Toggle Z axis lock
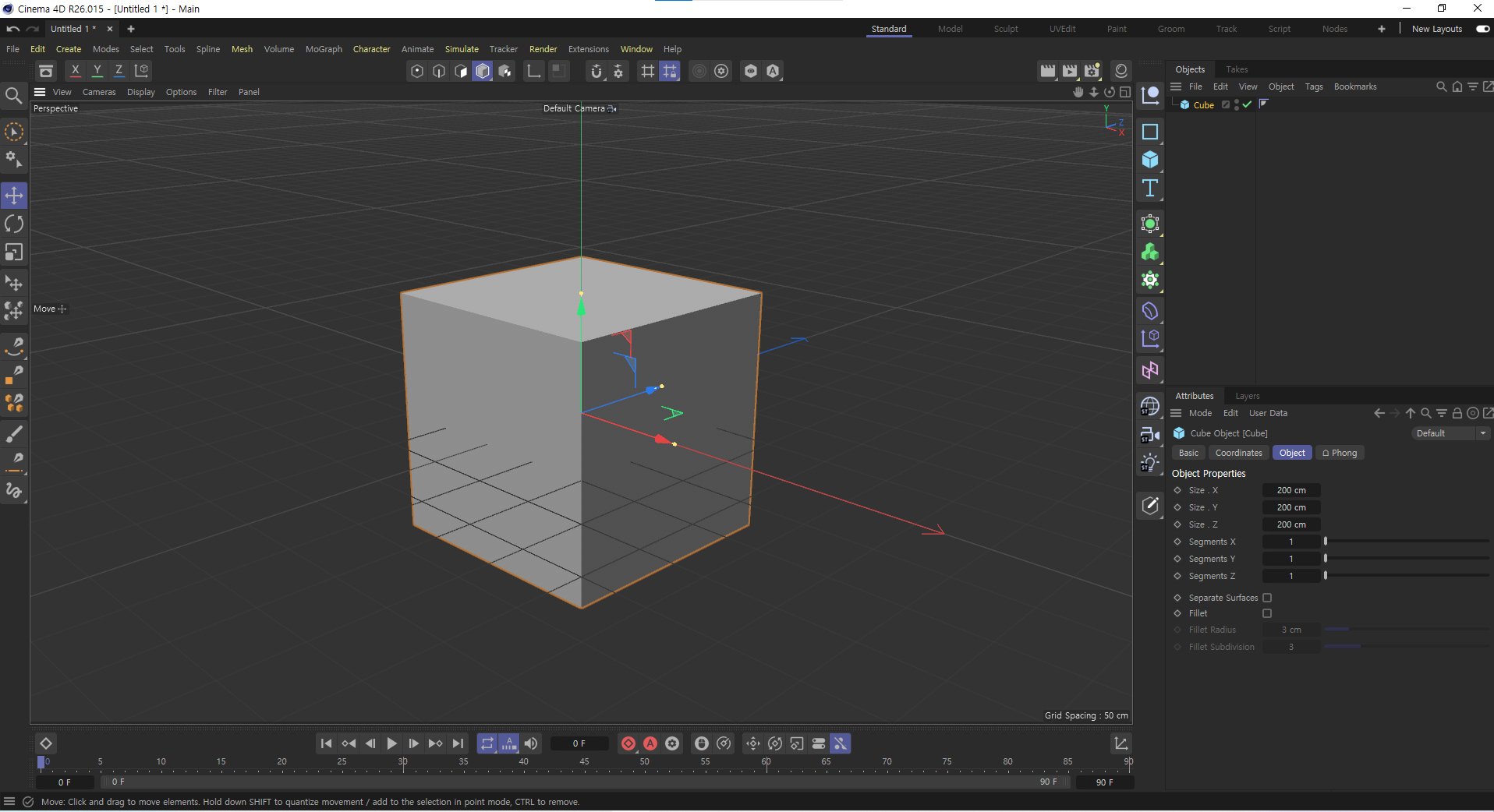 click(x=119, y=70)
